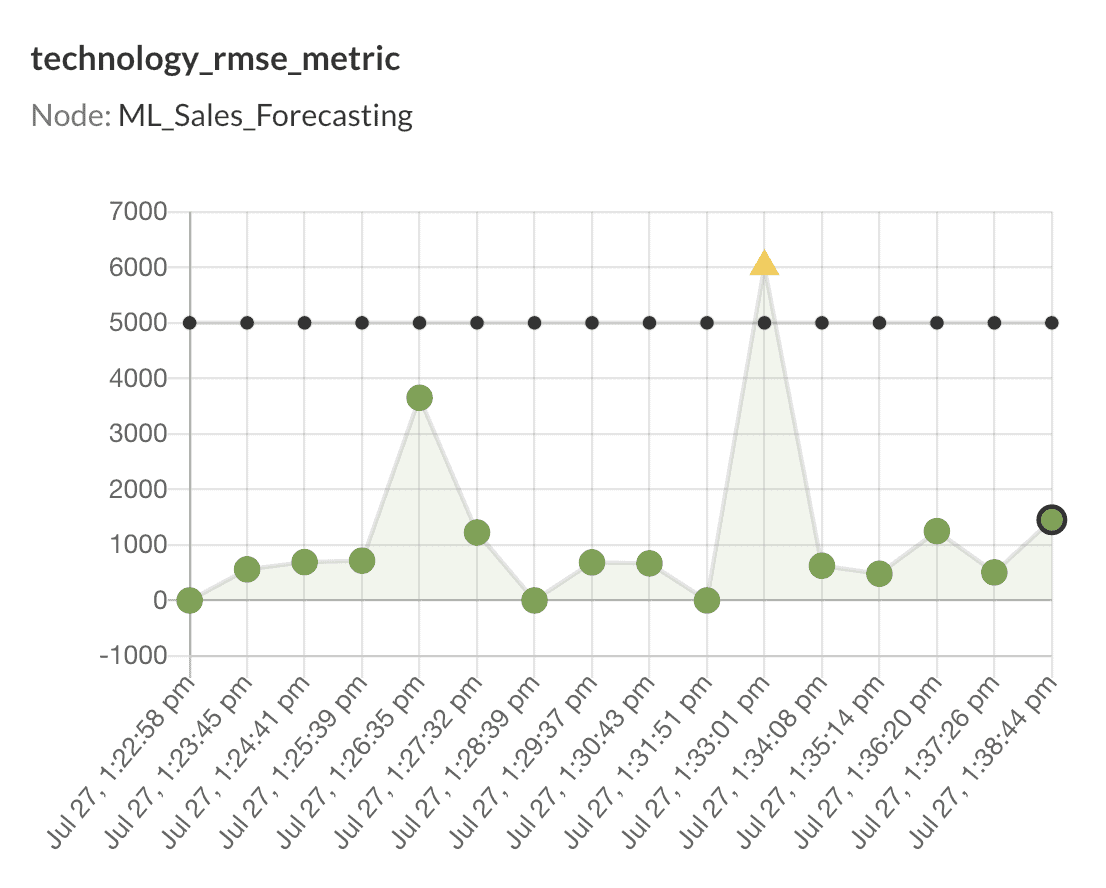
Task: Click the green data point at 1:27:32 pm
Action: [x=477, y=532]
